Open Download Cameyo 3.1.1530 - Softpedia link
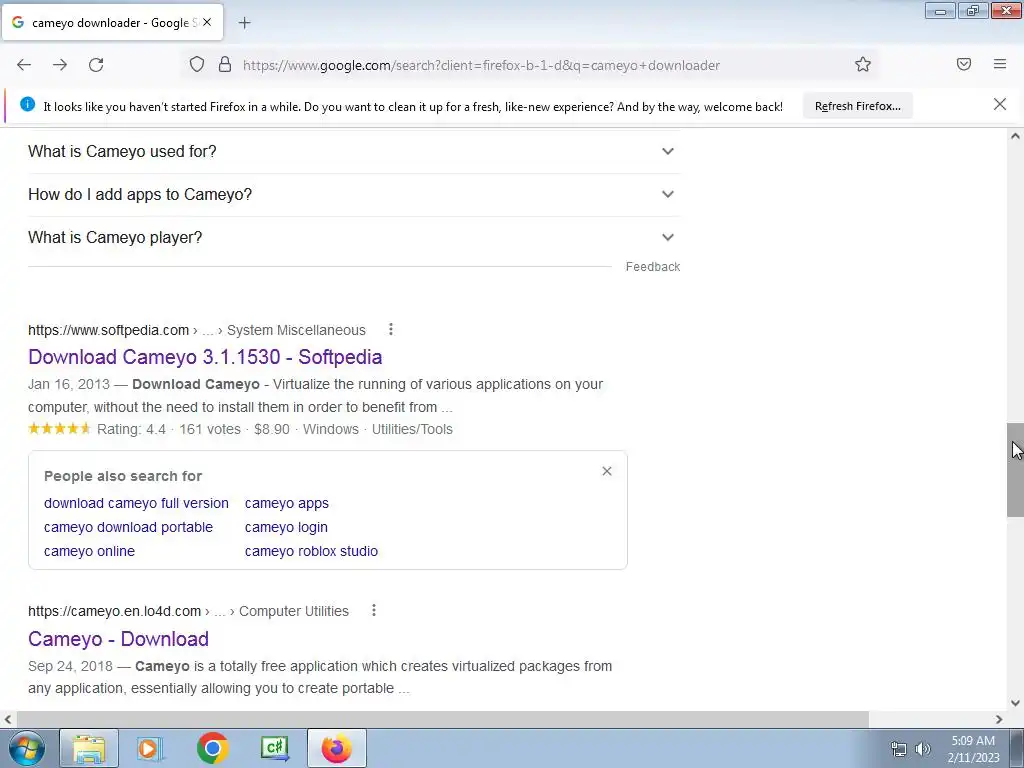 pyautogui.click(x=205, y=357)
